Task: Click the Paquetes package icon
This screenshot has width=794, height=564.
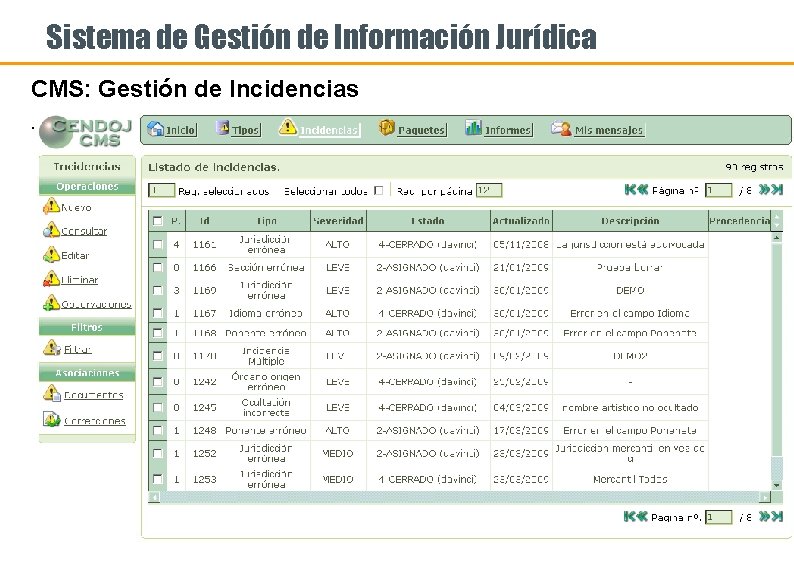Action: (x=386, y=128)
